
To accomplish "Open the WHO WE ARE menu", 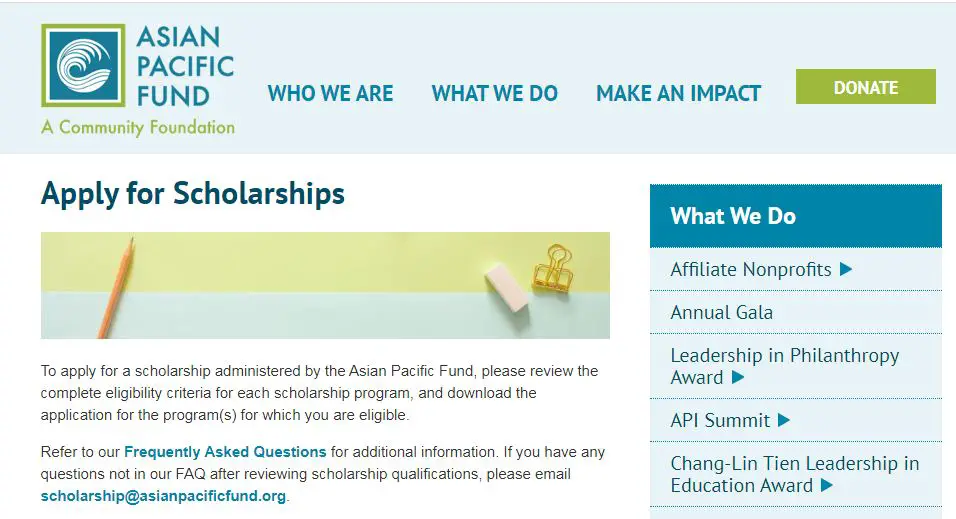I will click(x=330, y=94).
